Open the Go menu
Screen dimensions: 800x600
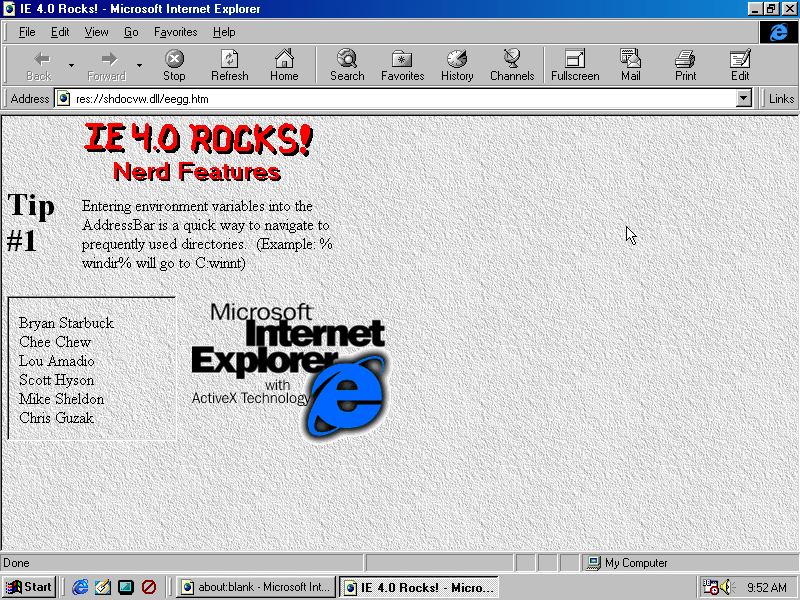point(131,32)
